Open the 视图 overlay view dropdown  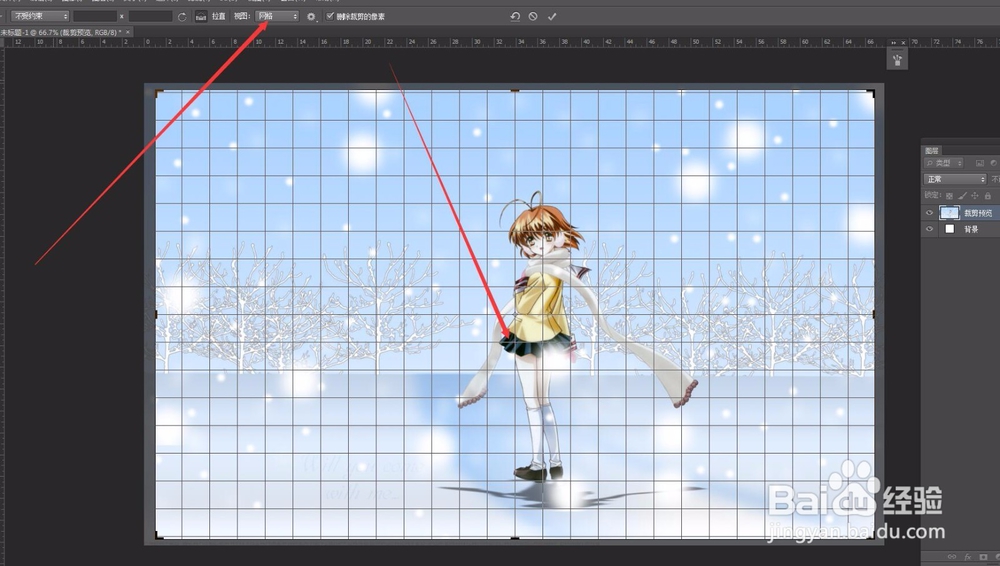click(x=277, y=16)
